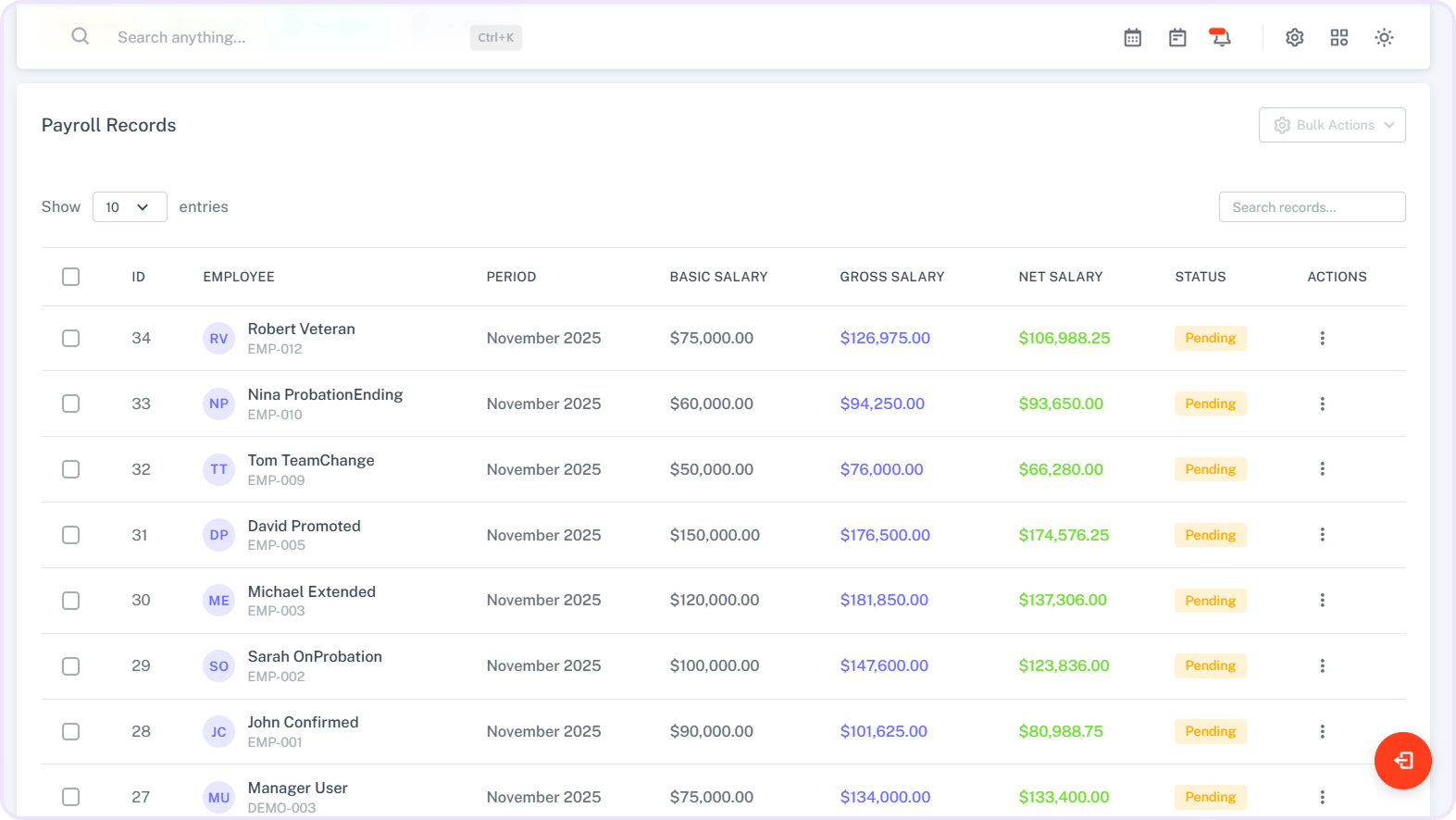The width and height of the screenshot is (1456, 820).
Task: Focus the Search records input field
Action: pos(1311,207)
